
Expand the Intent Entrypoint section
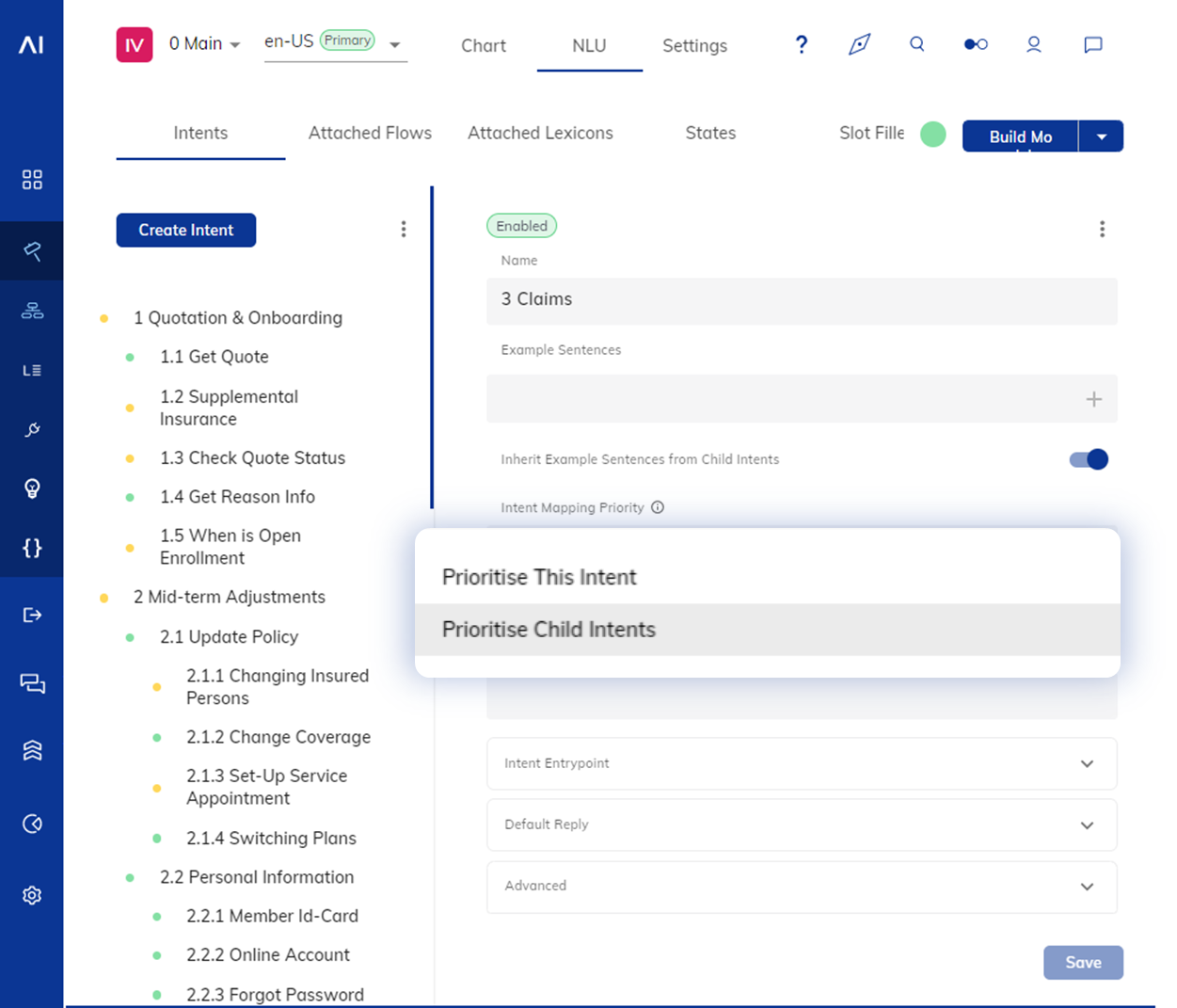[802, 763]
